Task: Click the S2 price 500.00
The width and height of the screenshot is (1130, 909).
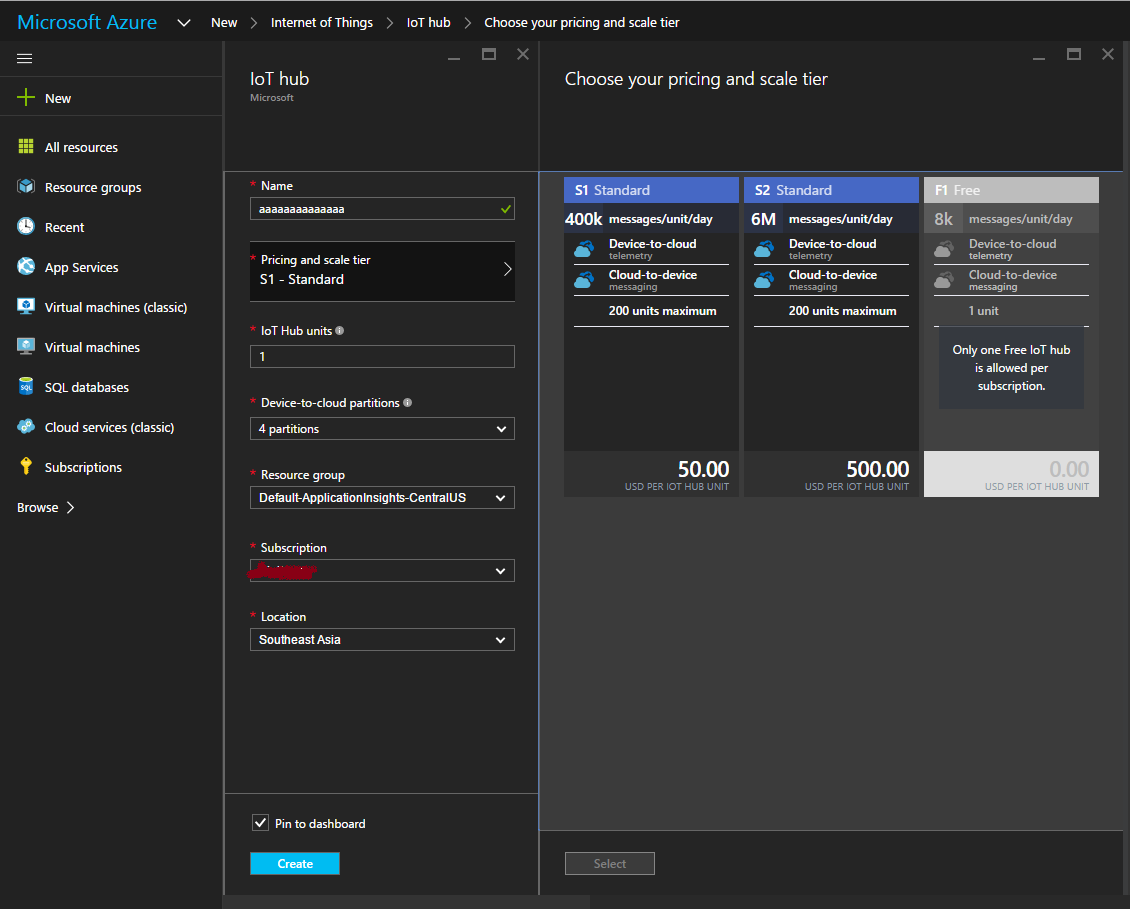Action: pyautogui.click(x=877, y=469)
